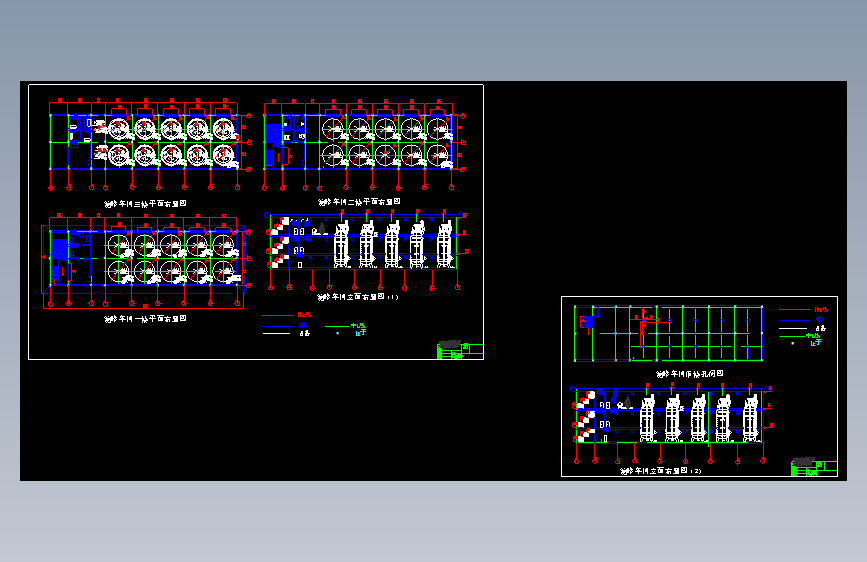Click the white legend line on the right sheet

(793, 329)
